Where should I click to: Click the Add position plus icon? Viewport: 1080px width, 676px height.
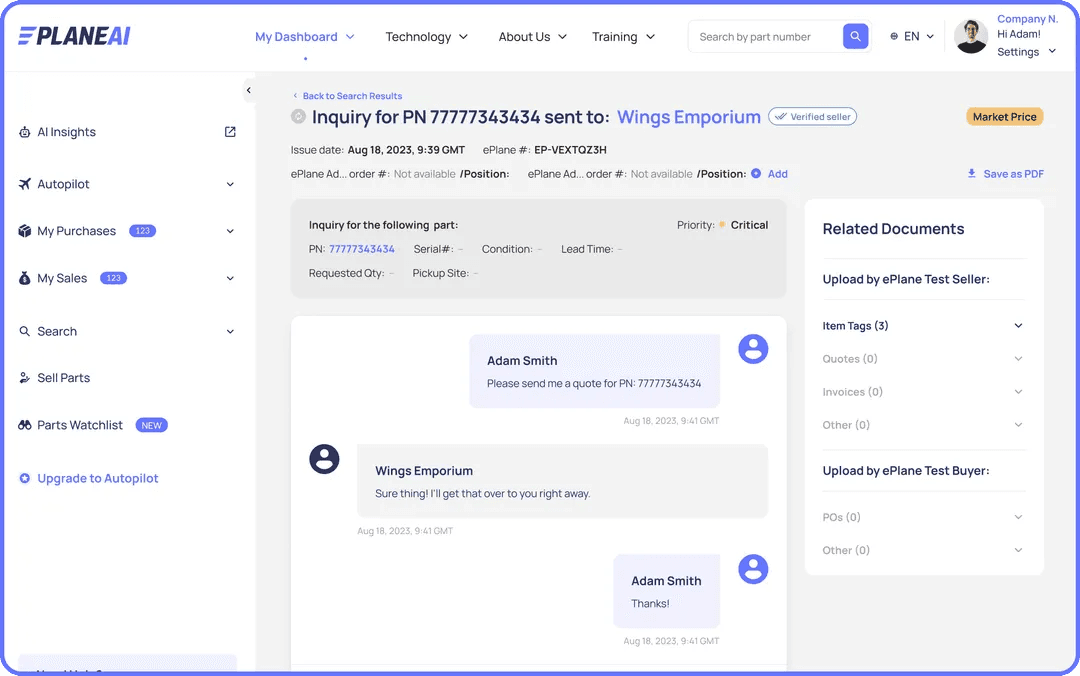[756, 174]
